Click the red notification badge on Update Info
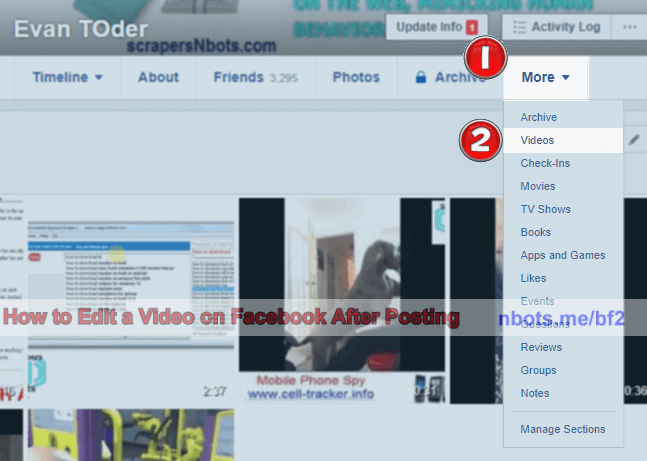Image resolution: width=647 pixels, height=461 pixels. coord(472,28)
